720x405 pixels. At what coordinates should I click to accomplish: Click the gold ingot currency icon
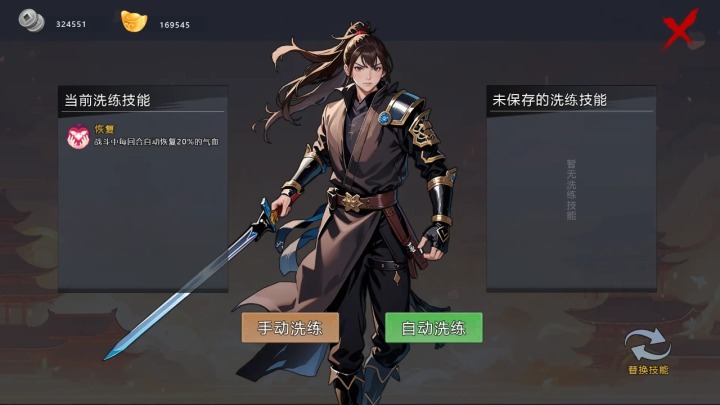coord(134,21)
